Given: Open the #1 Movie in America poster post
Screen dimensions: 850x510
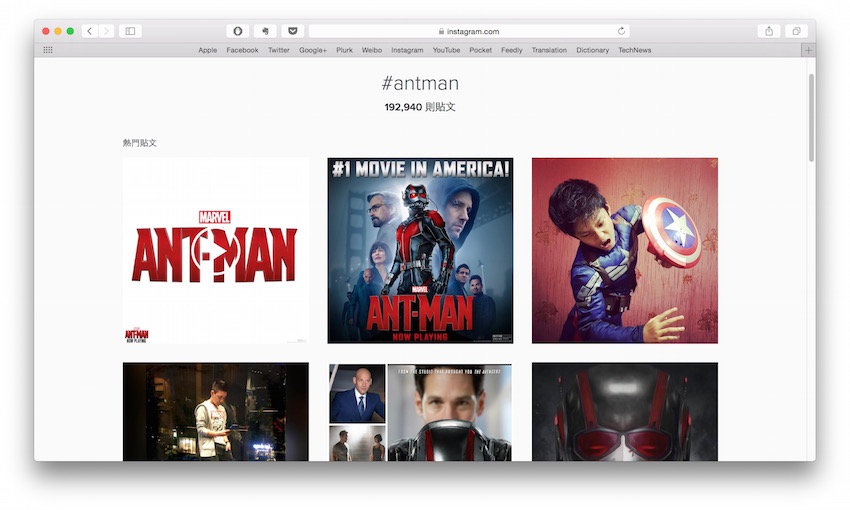Looking at the screenshot, I should 420,250.
